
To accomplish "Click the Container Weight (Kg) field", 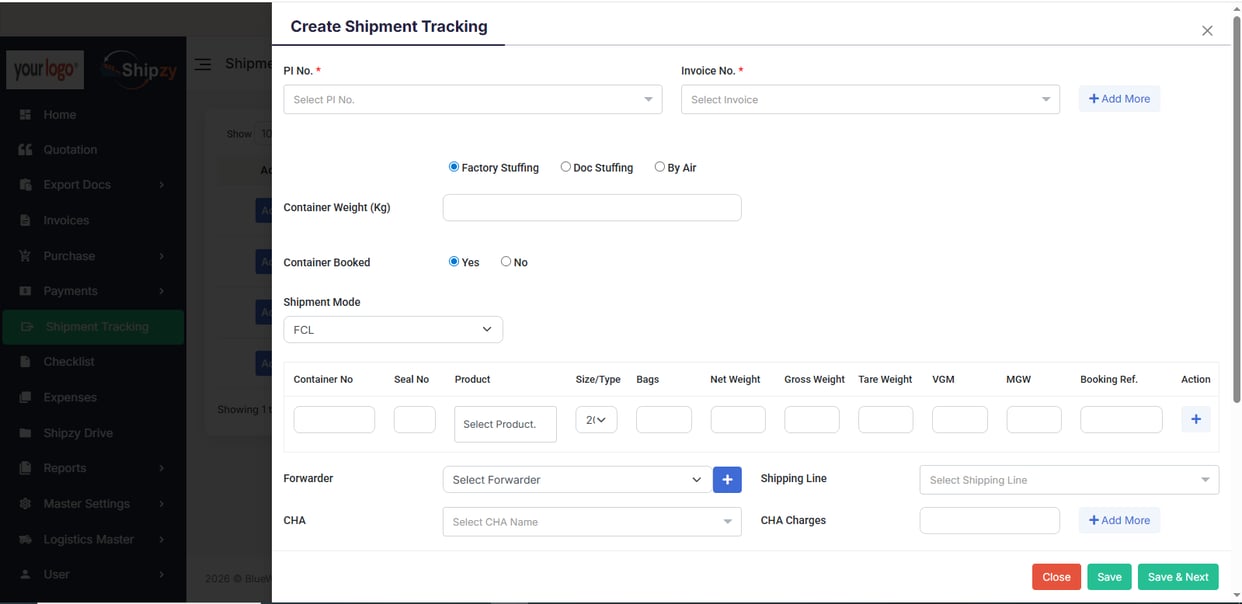I will point(592,208).
